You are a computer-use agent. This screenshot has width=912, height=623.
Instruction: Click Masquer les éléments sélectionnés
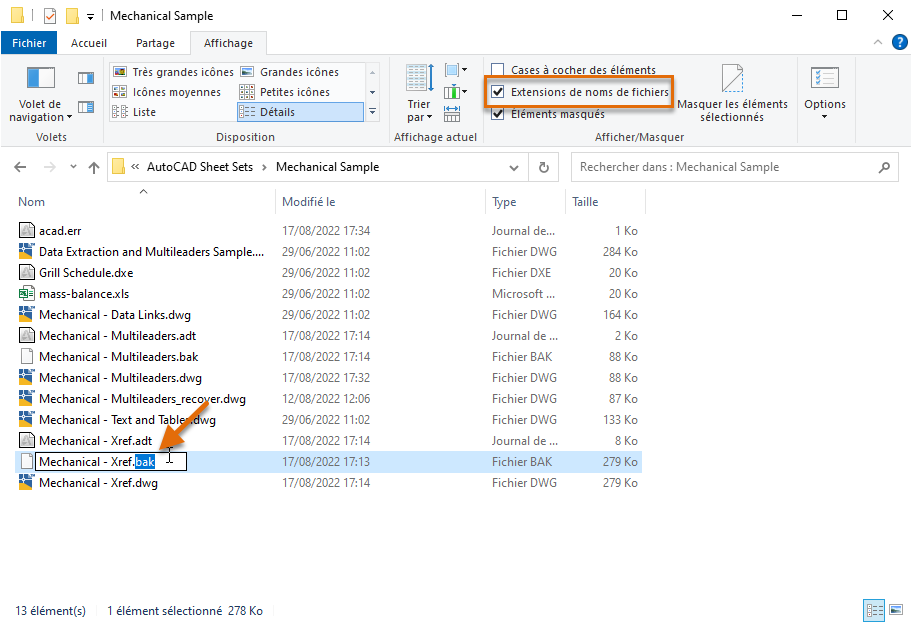tap(732, 93)
